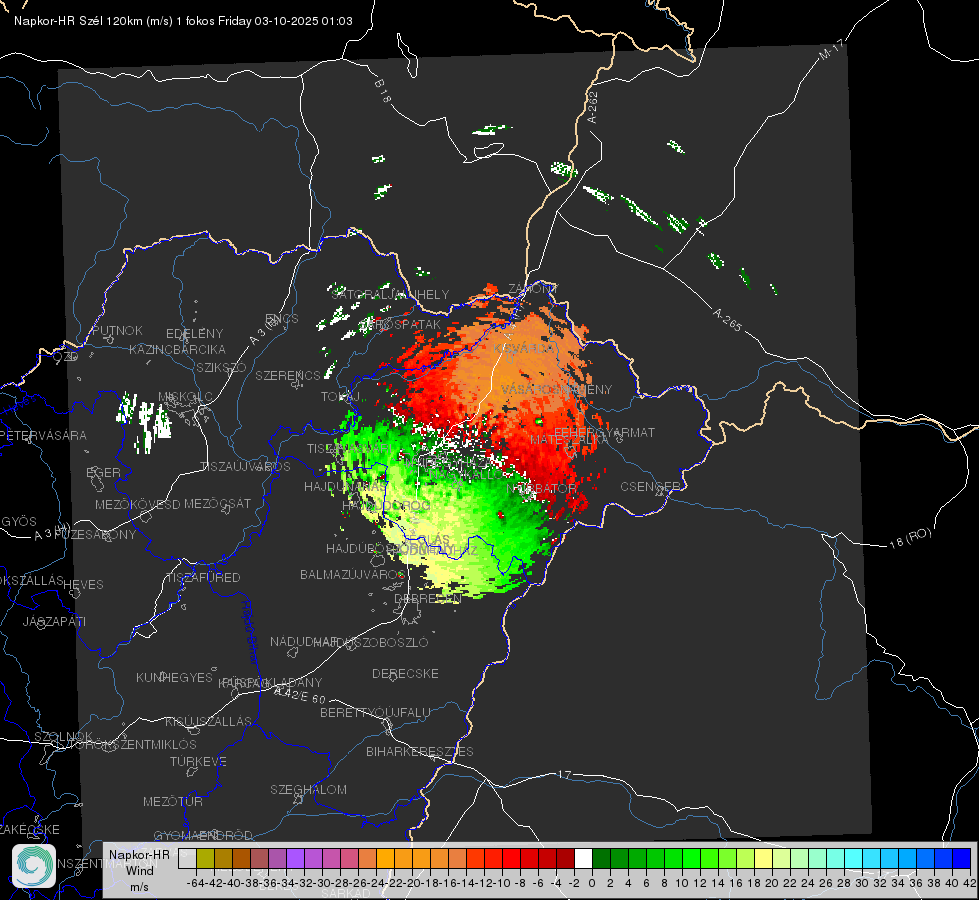979x900 pixels.
Task: Click the MEZŐCSÁT label
Action: tap(217, 503)
